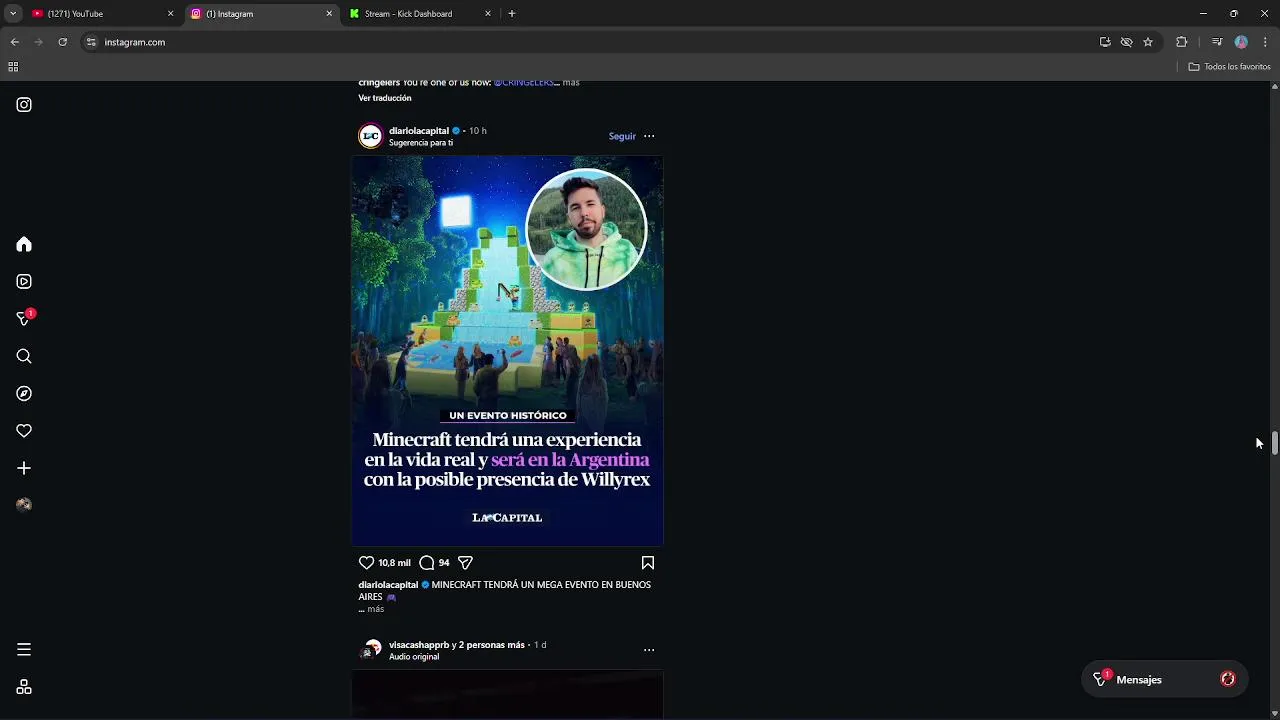This screenshot has width=1280, height=720.
Task: Like the diariolacapital post
Action: pyautogui.click(x=366, y=563)
